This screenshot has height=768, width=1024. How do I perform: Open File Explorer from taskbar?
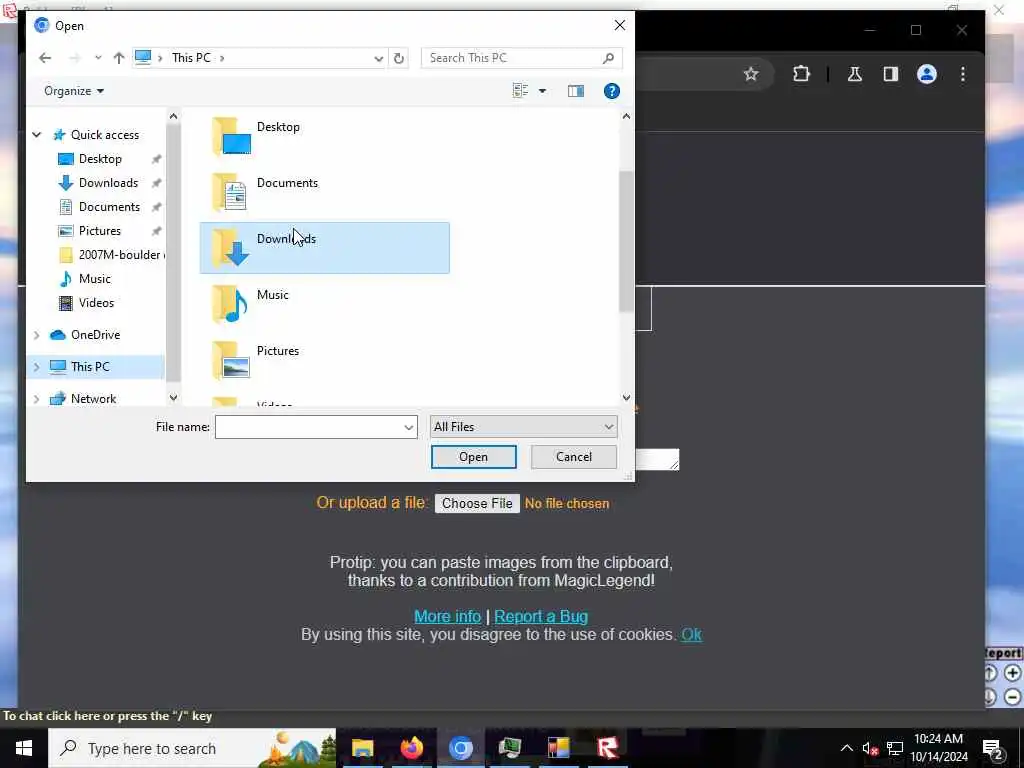pos(362,748)
